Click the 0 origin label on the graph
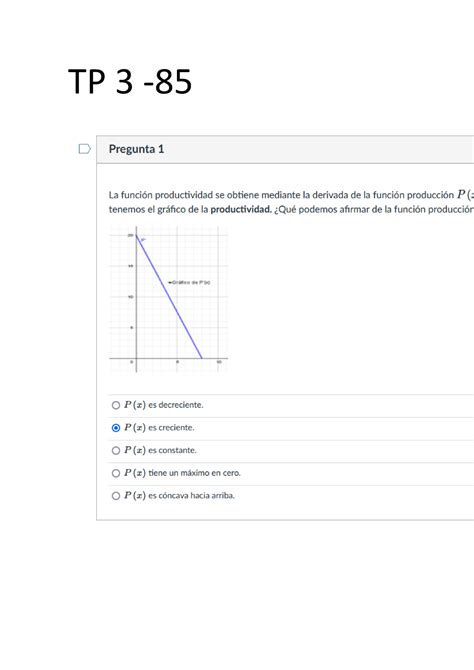This screenshot has width=474, height=670. (x=132, y=362)
